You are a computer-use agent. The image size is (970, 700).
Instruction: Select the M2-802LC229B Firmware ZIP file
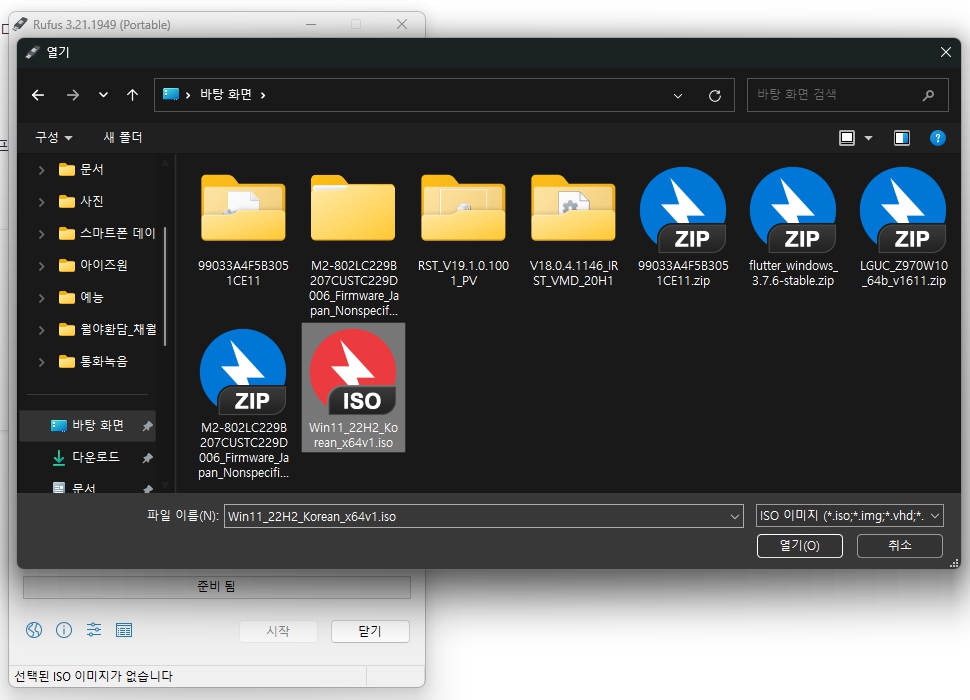(243, 404)
